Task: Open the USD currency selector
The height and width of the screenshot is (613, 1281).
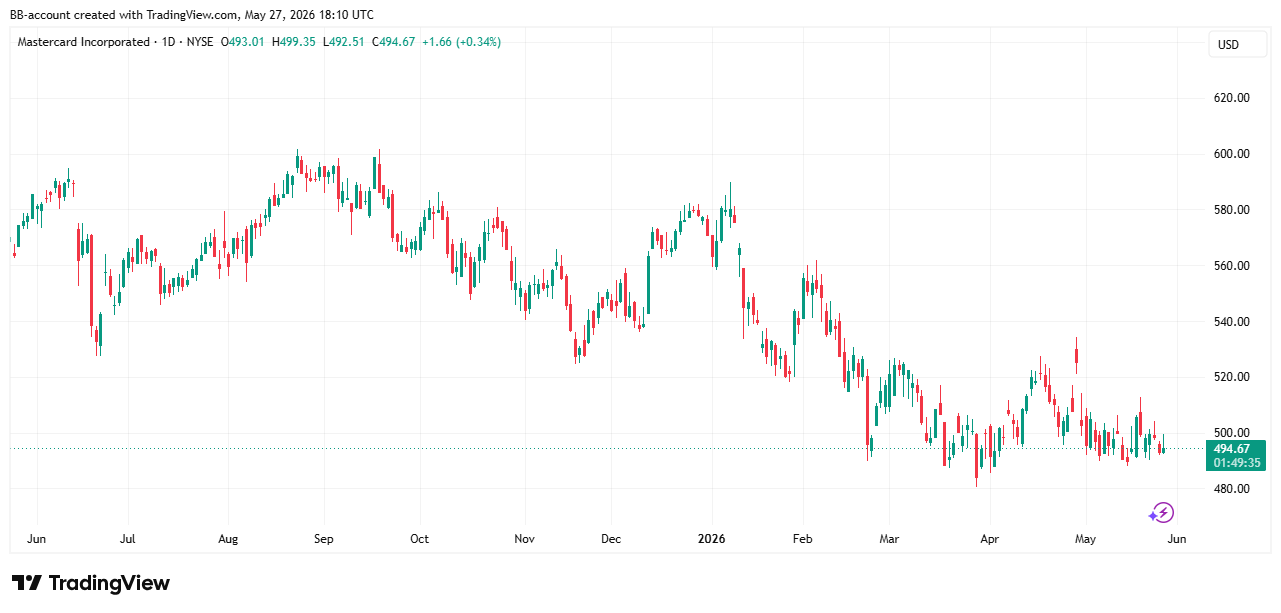Action: (1227, 44)
